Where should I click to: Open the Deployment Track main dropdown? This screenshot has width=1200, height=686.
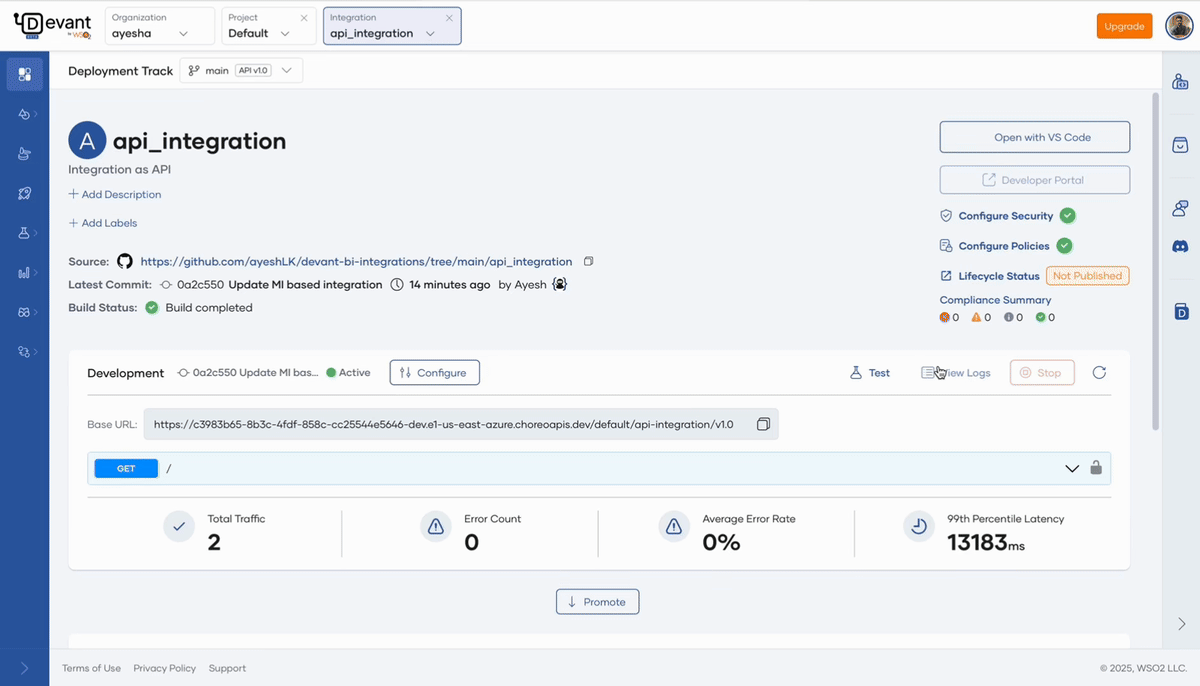pos(241,71)
